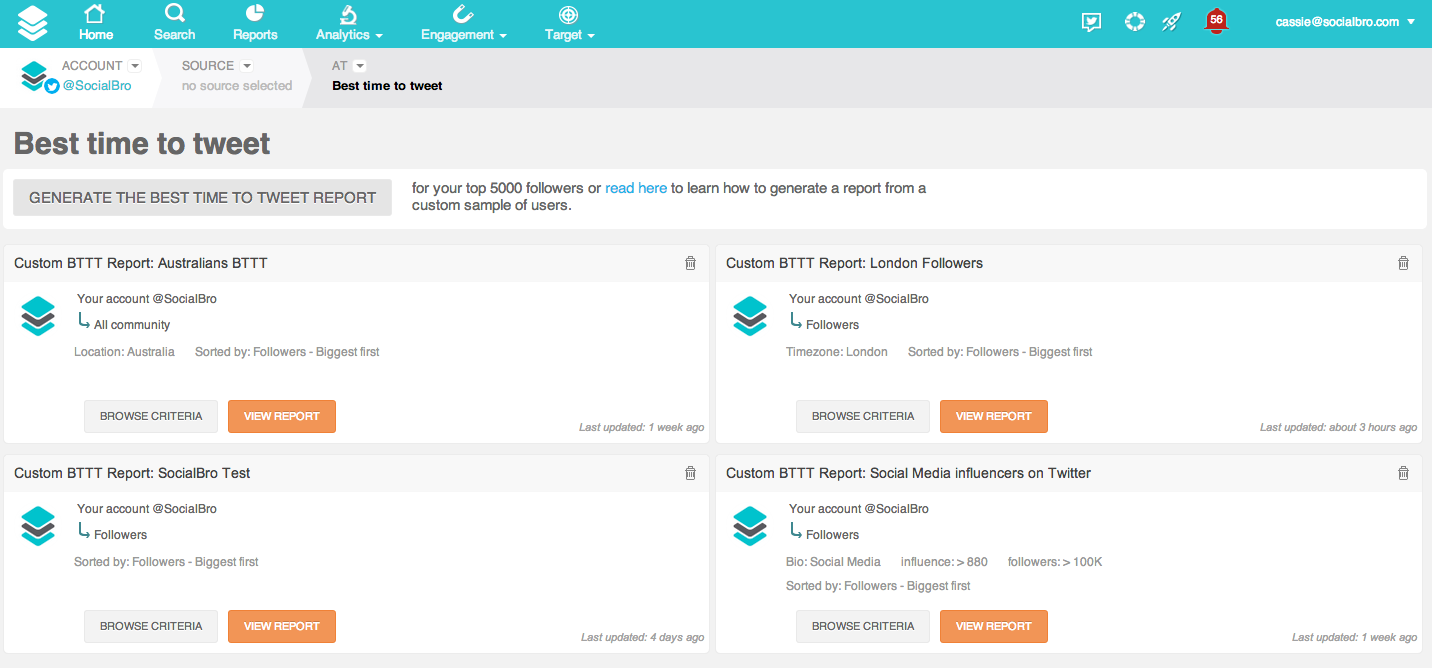Browse criteria for London Followers report
This screenshot has height=668, width=1432.
click(863, 416)
